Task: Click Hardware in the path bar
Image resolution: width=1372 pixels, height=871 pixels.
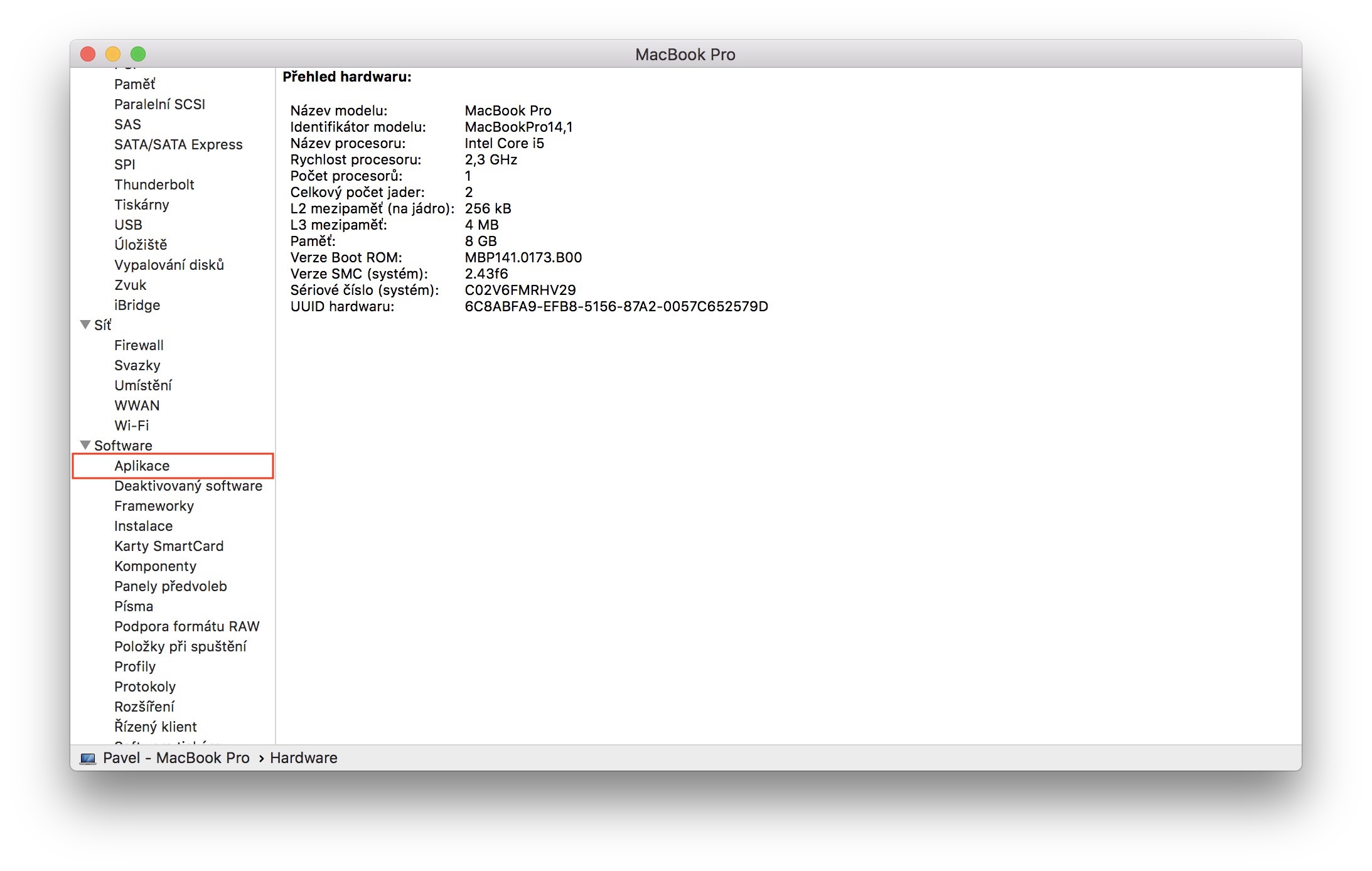Action: click(x=303, y=758)
